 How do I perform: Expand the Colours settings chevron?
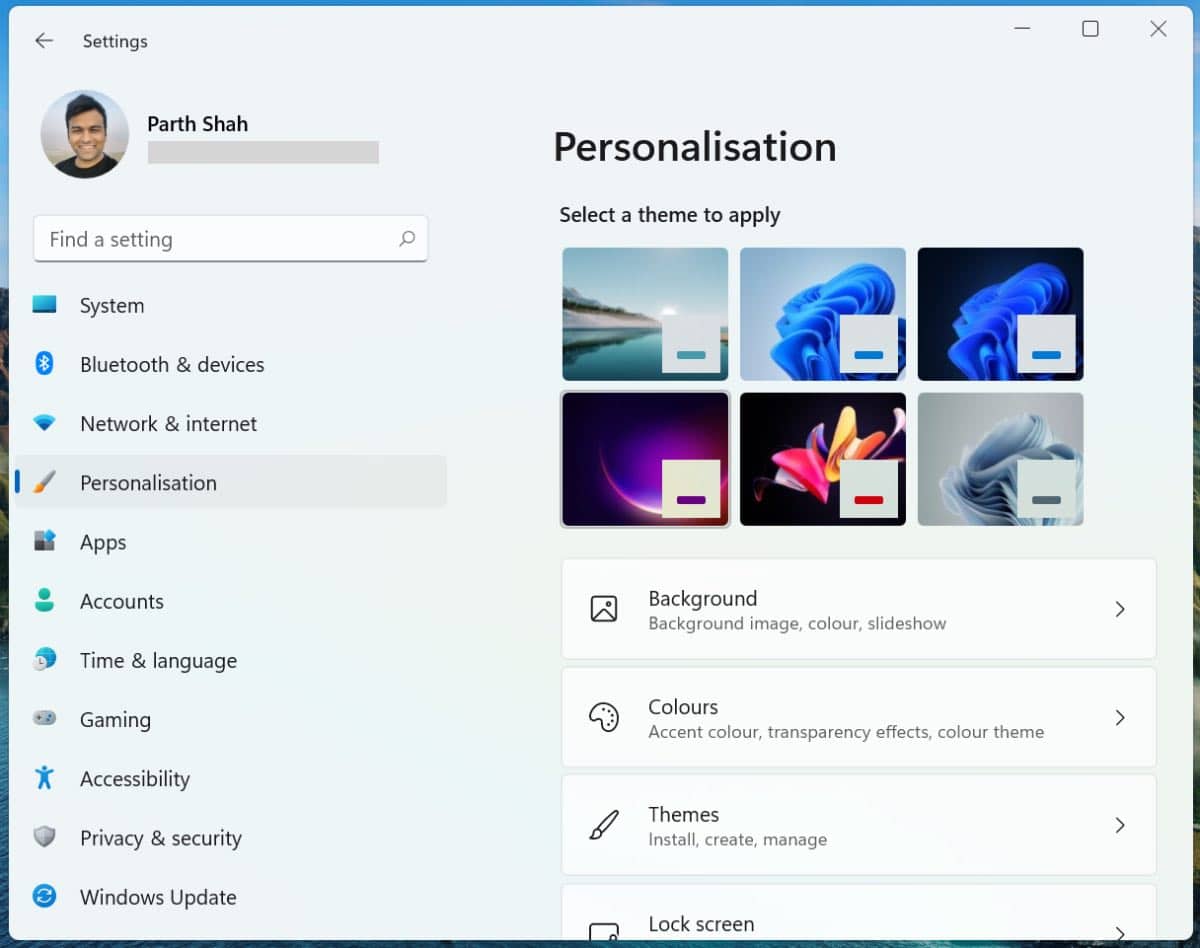[x=1119, y=717]
